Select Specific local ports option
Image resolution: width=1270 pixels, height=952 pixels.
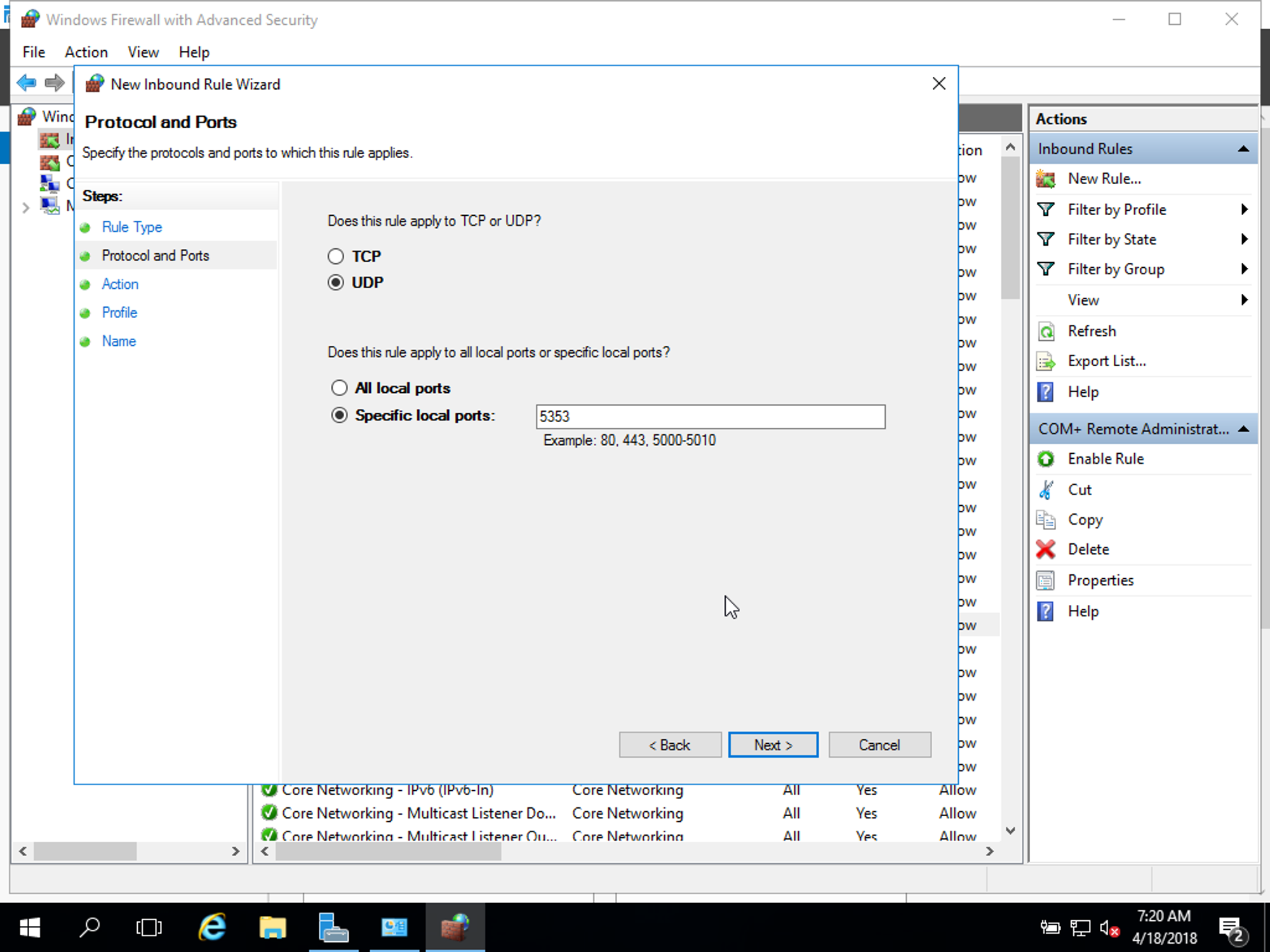pos(340,415)
